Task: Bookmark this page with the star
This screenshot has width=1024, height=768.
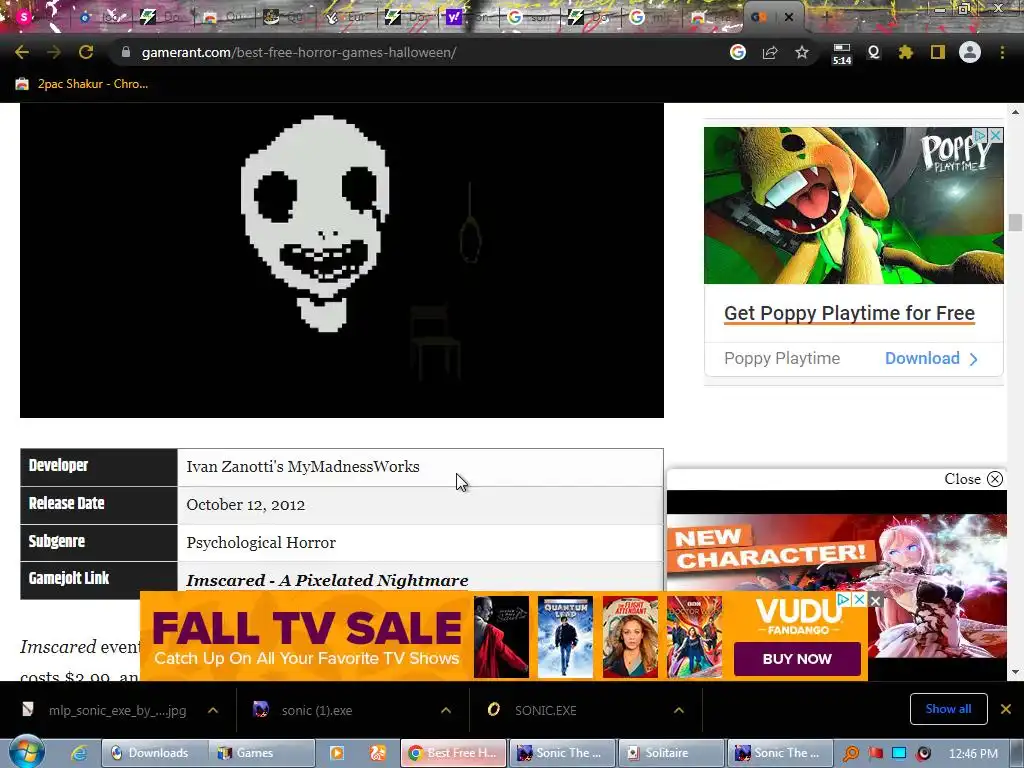Action: point(802,52)
